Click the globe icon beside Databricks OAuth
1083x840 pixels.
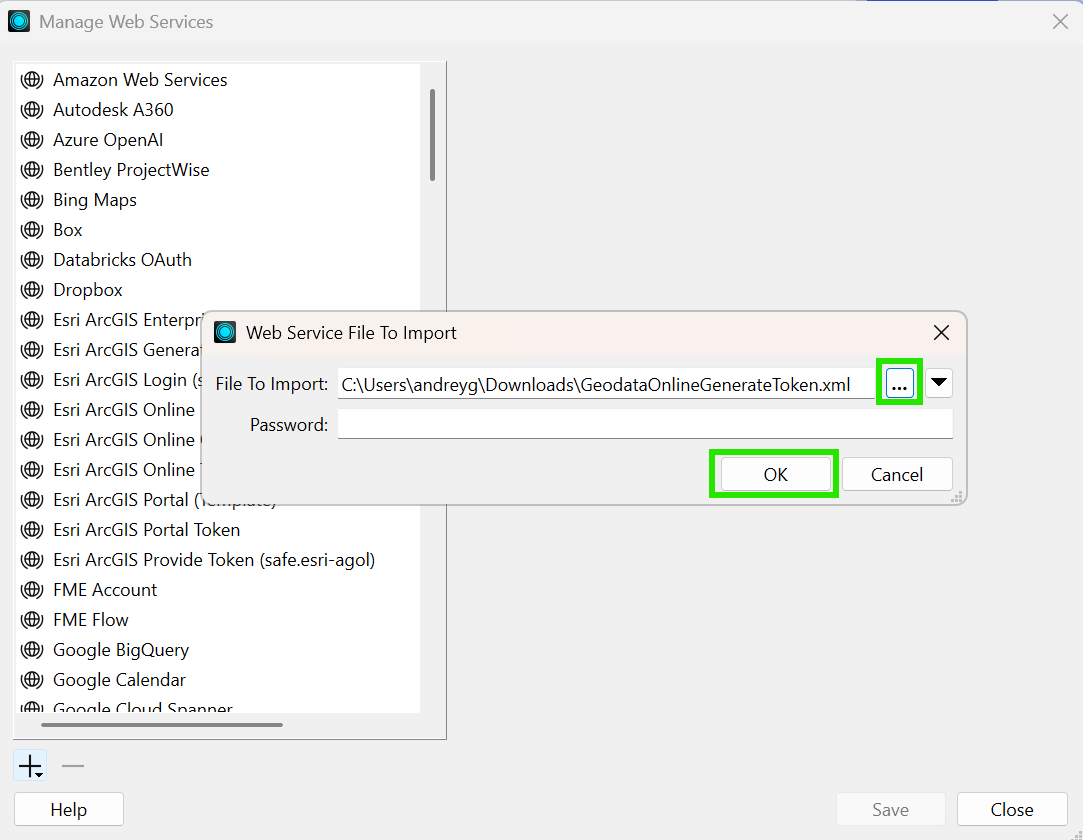pos(32,260)
